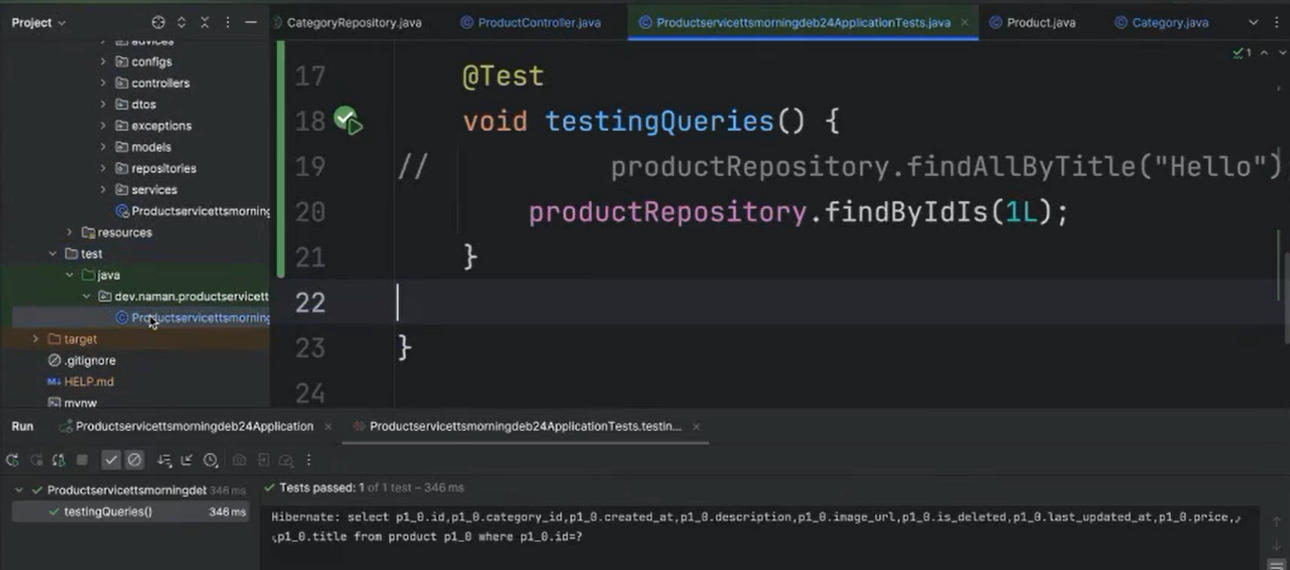Toggle Show Passed tests checkmark
1290x570 pixels.
111,460
